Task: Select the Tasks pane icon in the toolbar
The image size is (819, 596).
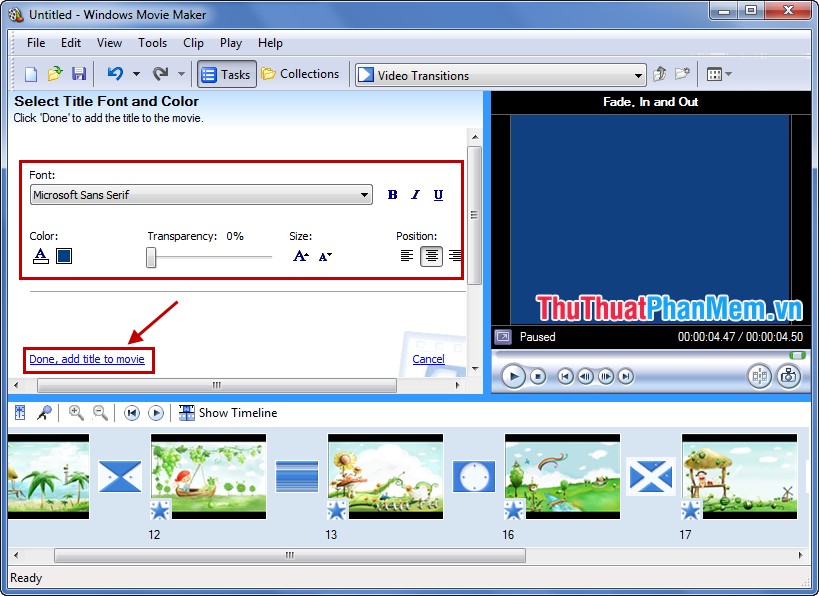Action: point(226,73)
